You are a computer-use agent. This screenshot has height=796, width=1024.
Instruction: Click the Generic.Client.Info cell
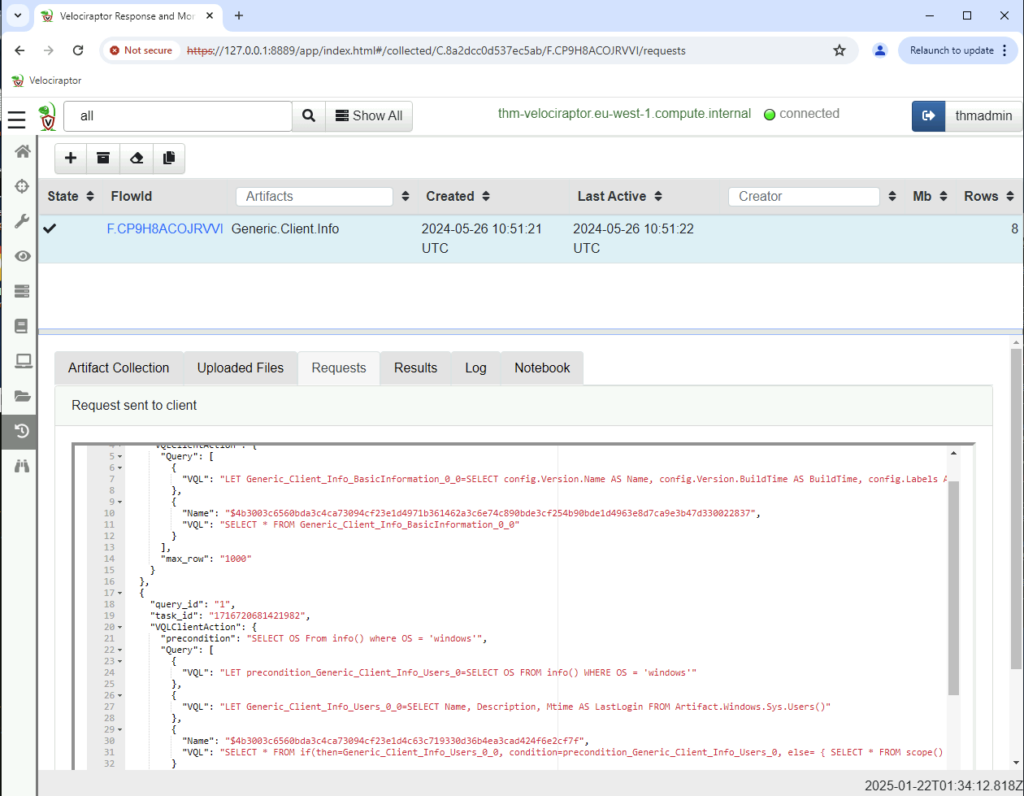click(x=285, y=229)
